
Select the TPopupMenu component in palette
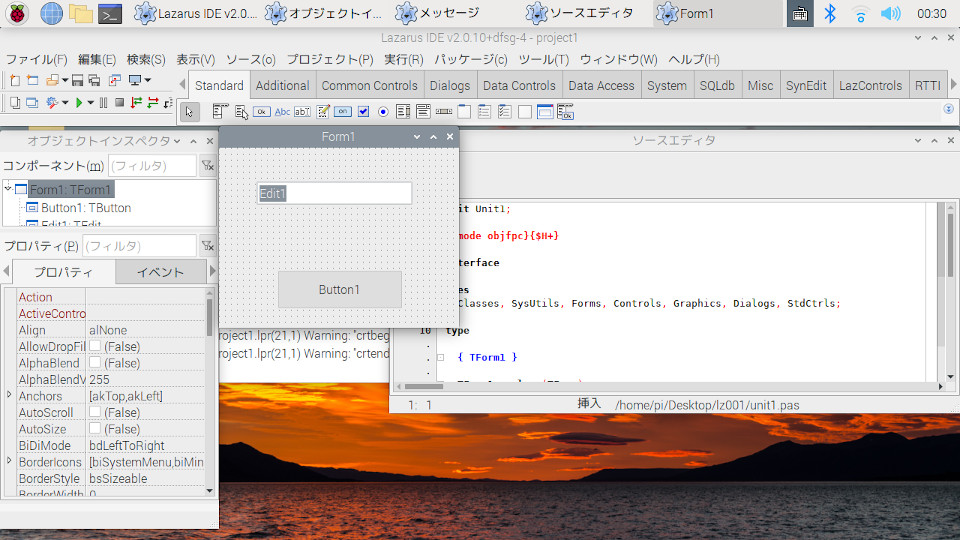[x=241, y=112]
